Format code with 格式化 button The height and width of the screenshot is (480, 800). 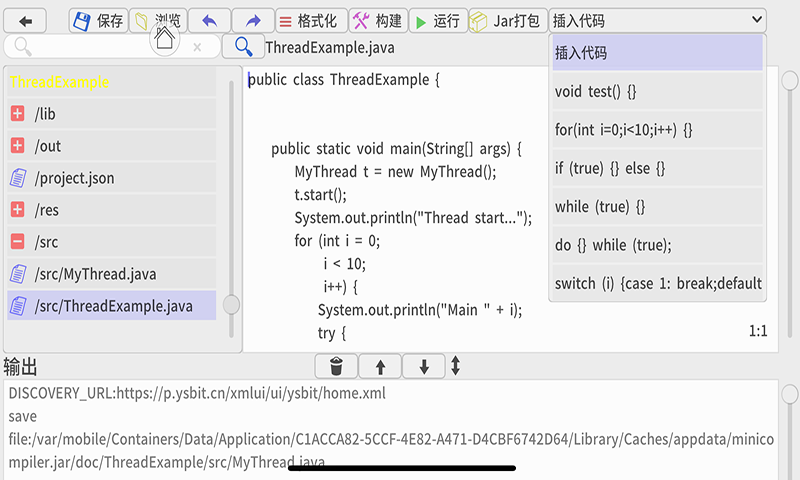coord(309,21)
